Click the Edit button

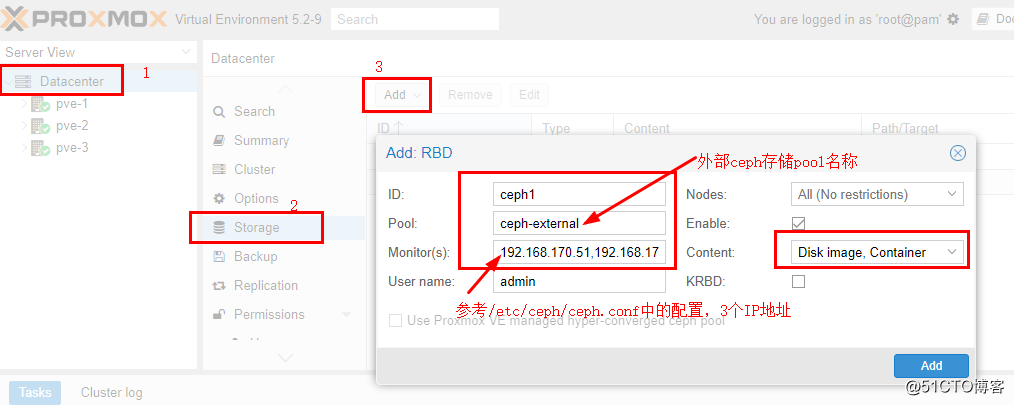[x=529, y=94]
